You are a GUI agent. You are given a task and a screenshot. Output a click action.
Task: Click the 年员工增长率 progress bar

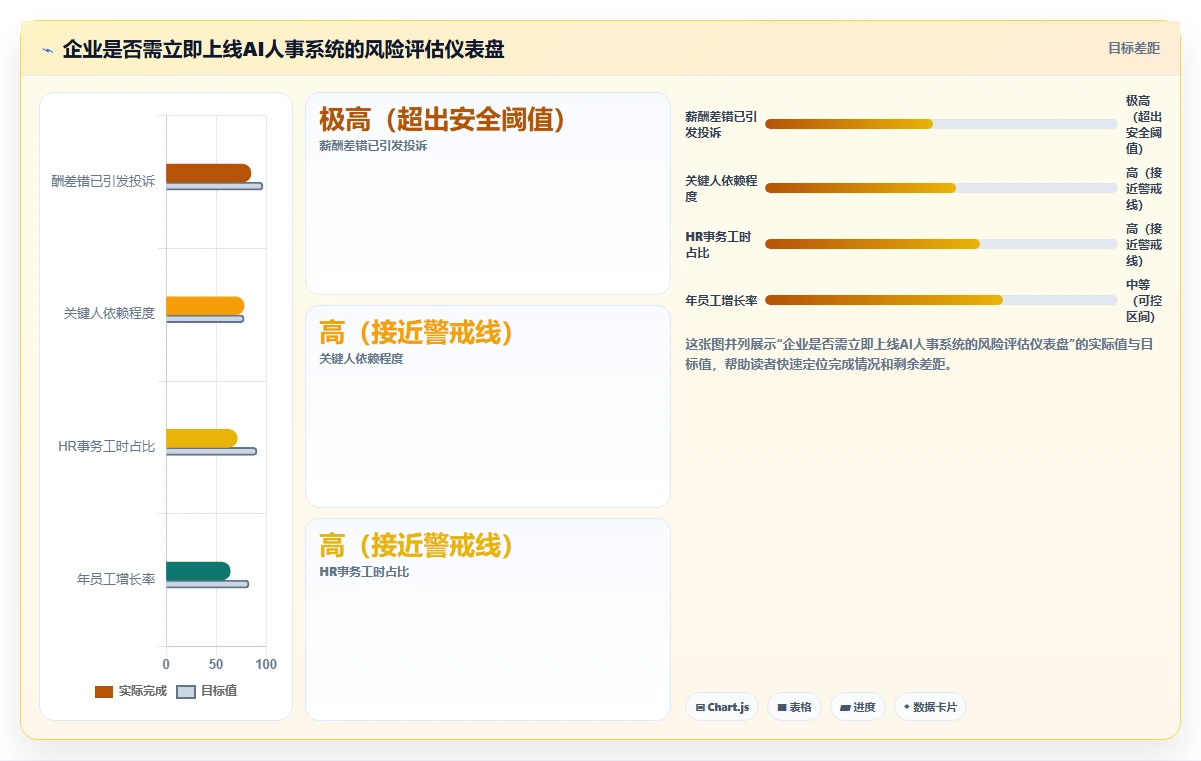click(941, 300)
